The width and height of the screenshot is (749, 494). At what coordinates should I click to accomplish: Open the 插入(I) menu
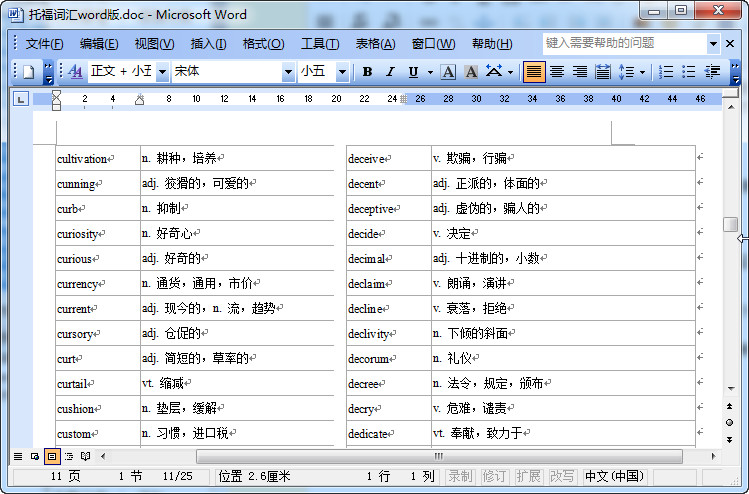[x=208, y=44]
